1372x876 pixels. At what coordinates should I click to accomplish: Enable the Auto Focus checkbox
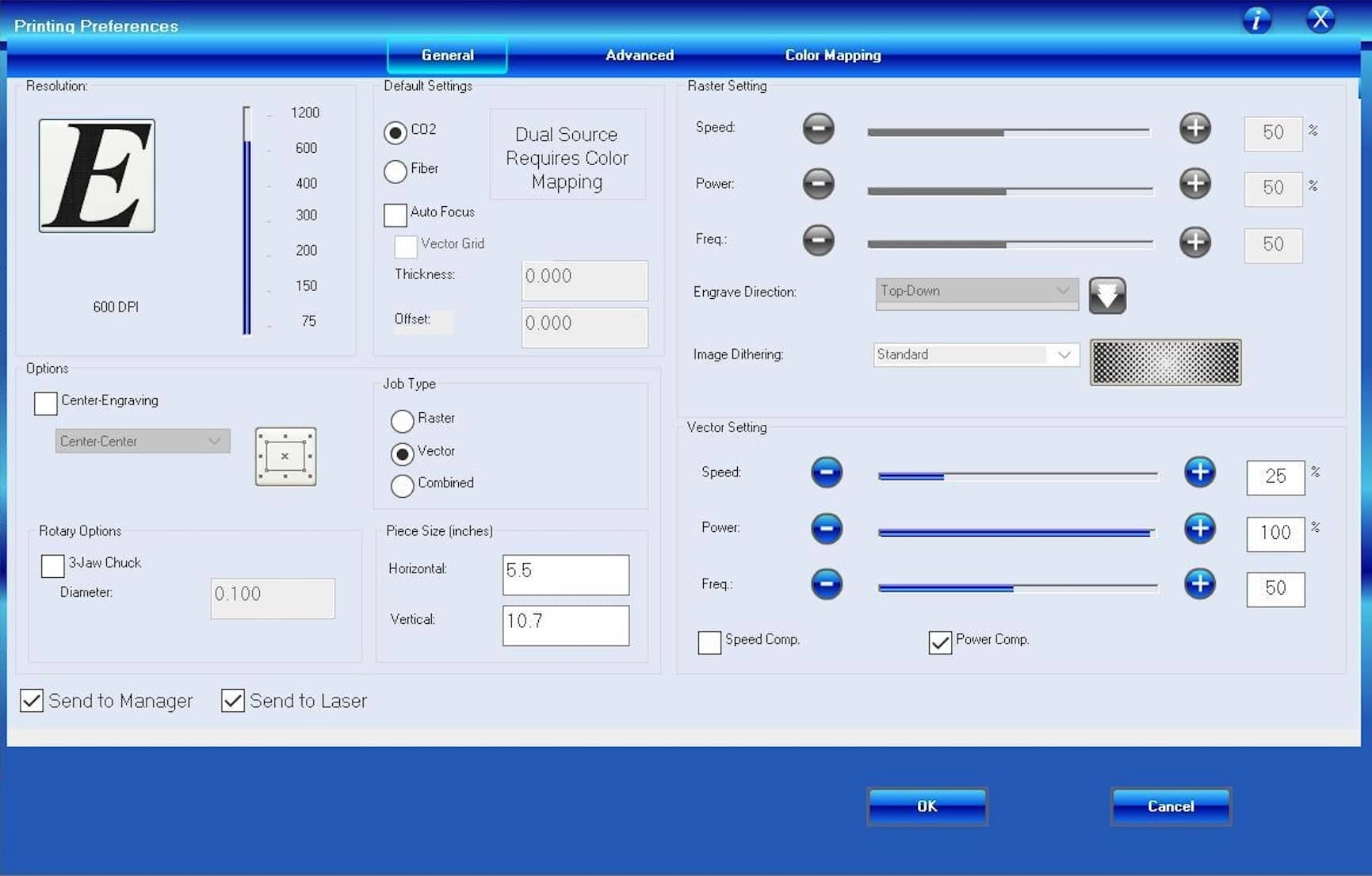point(395,214)
